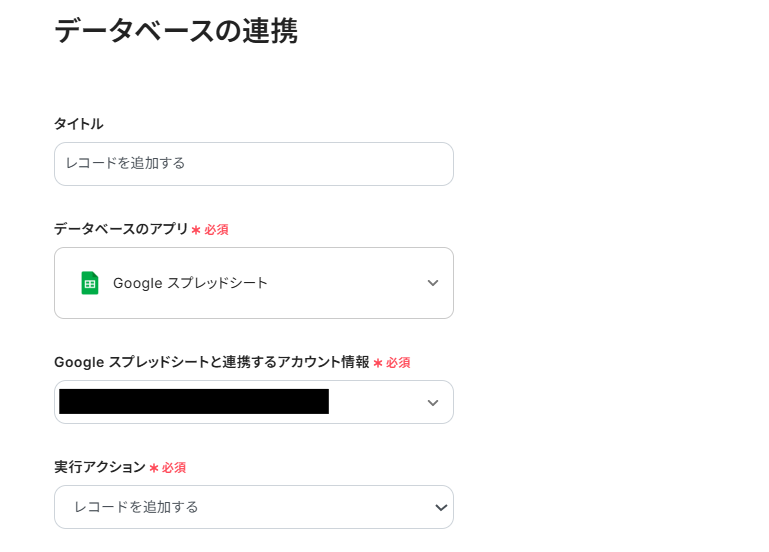This screenshot has height=552, width=769.
Task: Click the 必須 tag beside 実行アクション
Action: 174,468
